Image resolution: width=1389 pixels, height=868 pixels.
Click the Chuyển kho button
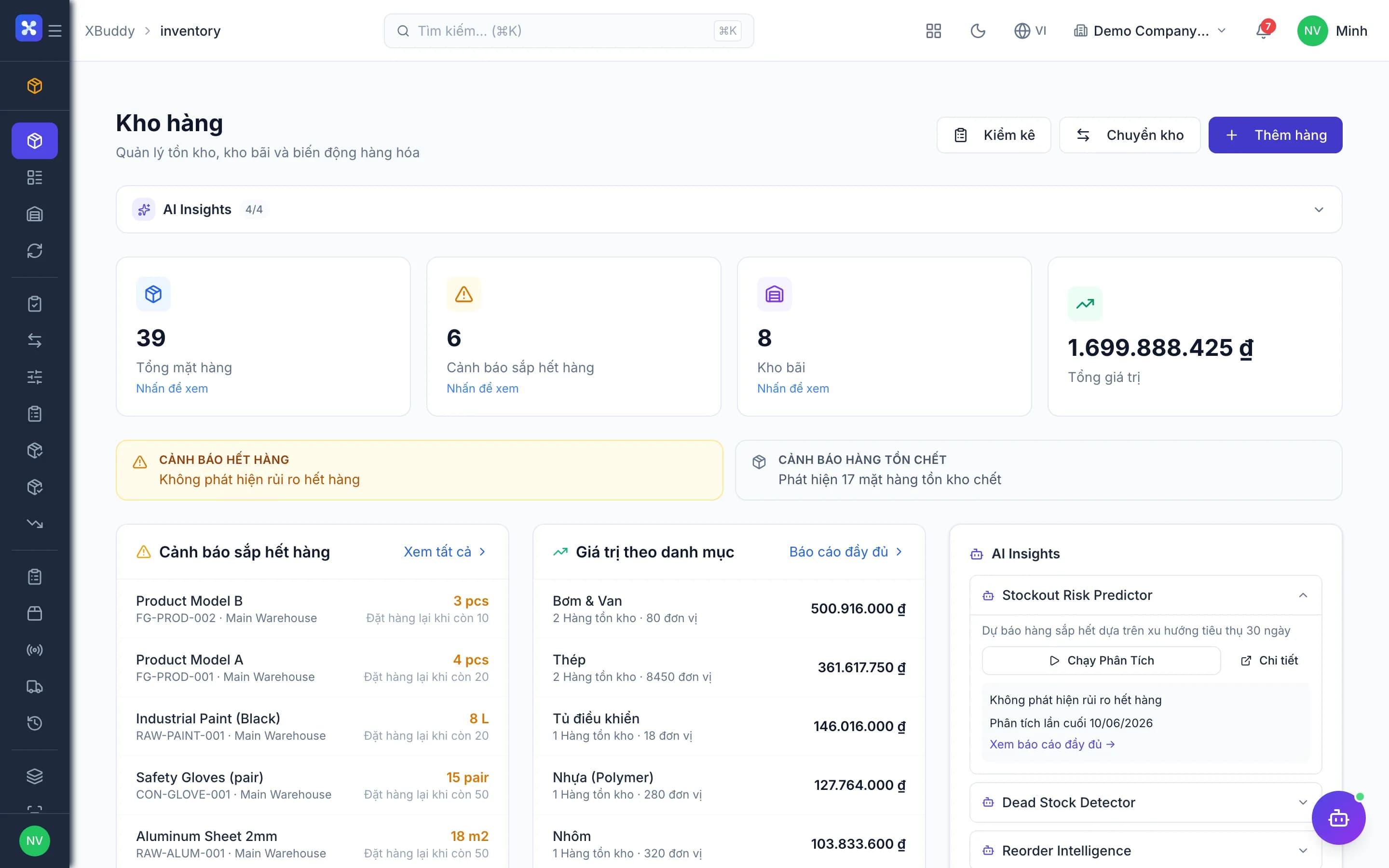coord(1130,135)
